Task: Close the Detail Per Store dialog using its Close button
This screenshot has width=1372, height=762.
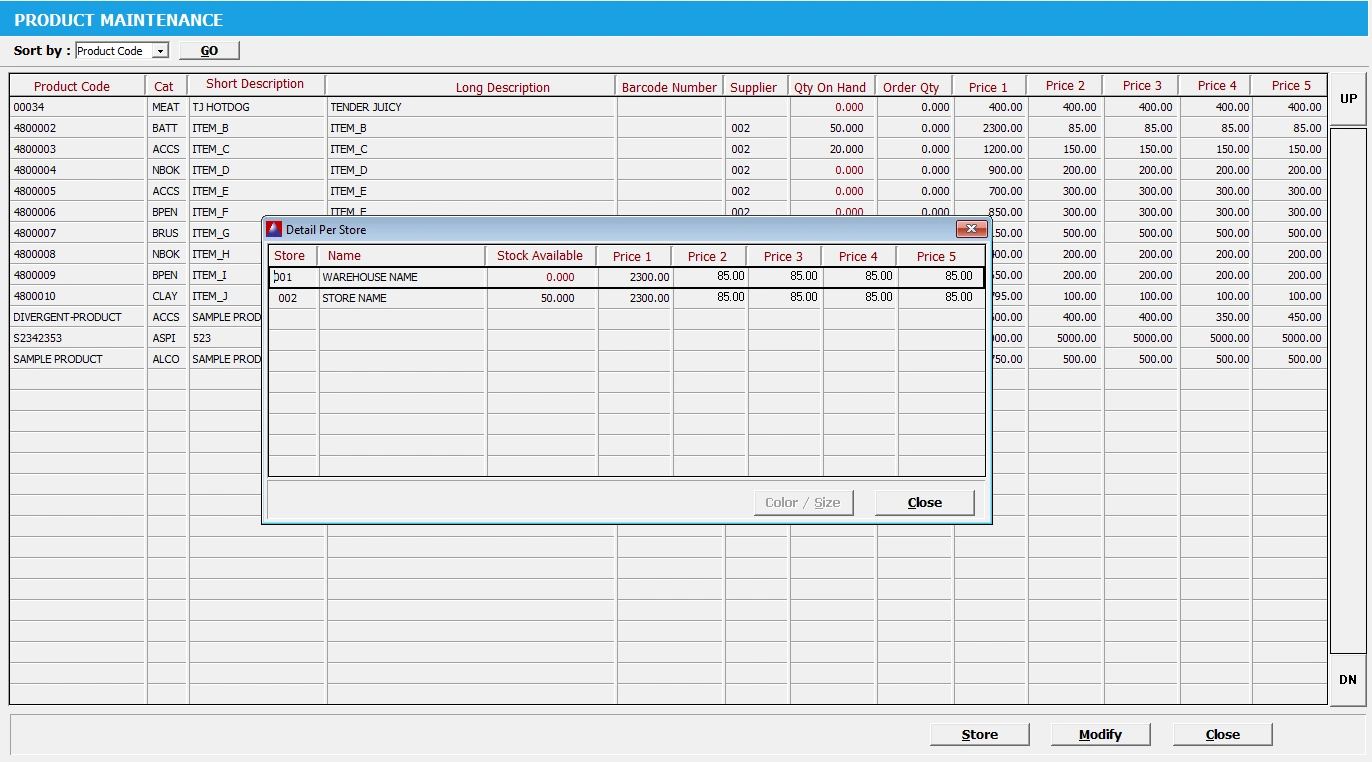Action: 924,503
